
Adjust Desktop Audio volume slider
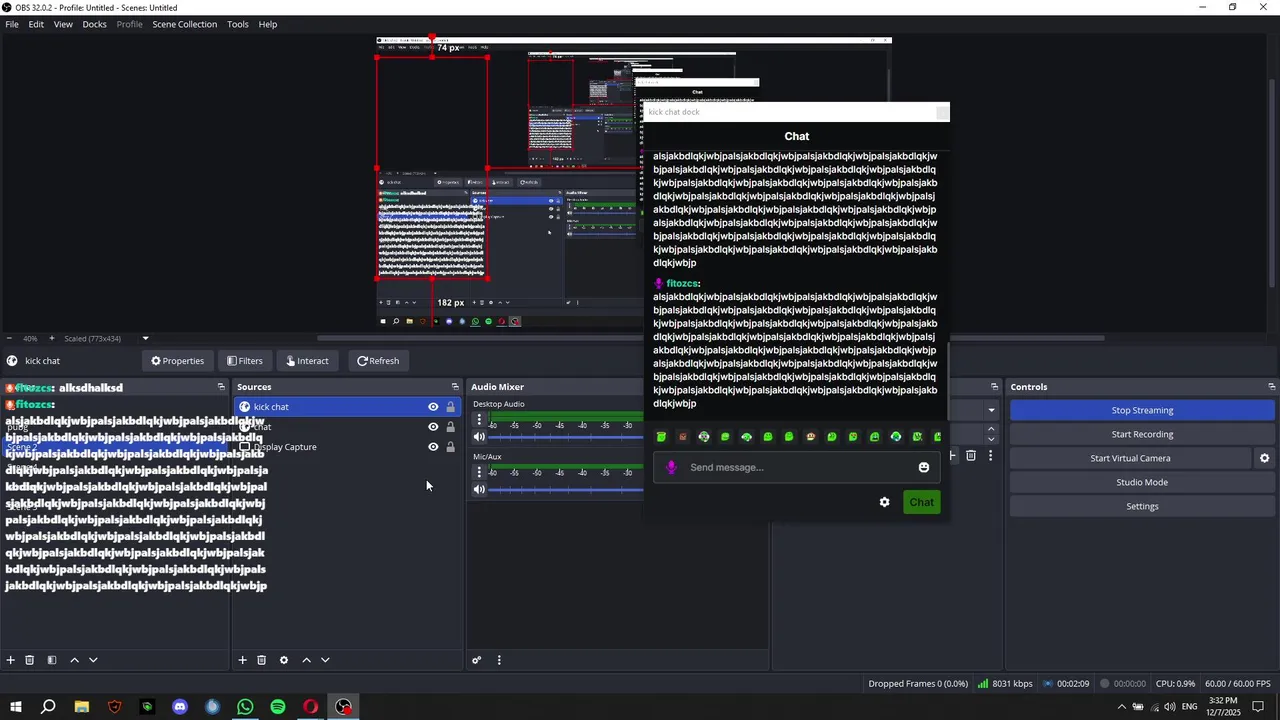click(x=566, y=437)
